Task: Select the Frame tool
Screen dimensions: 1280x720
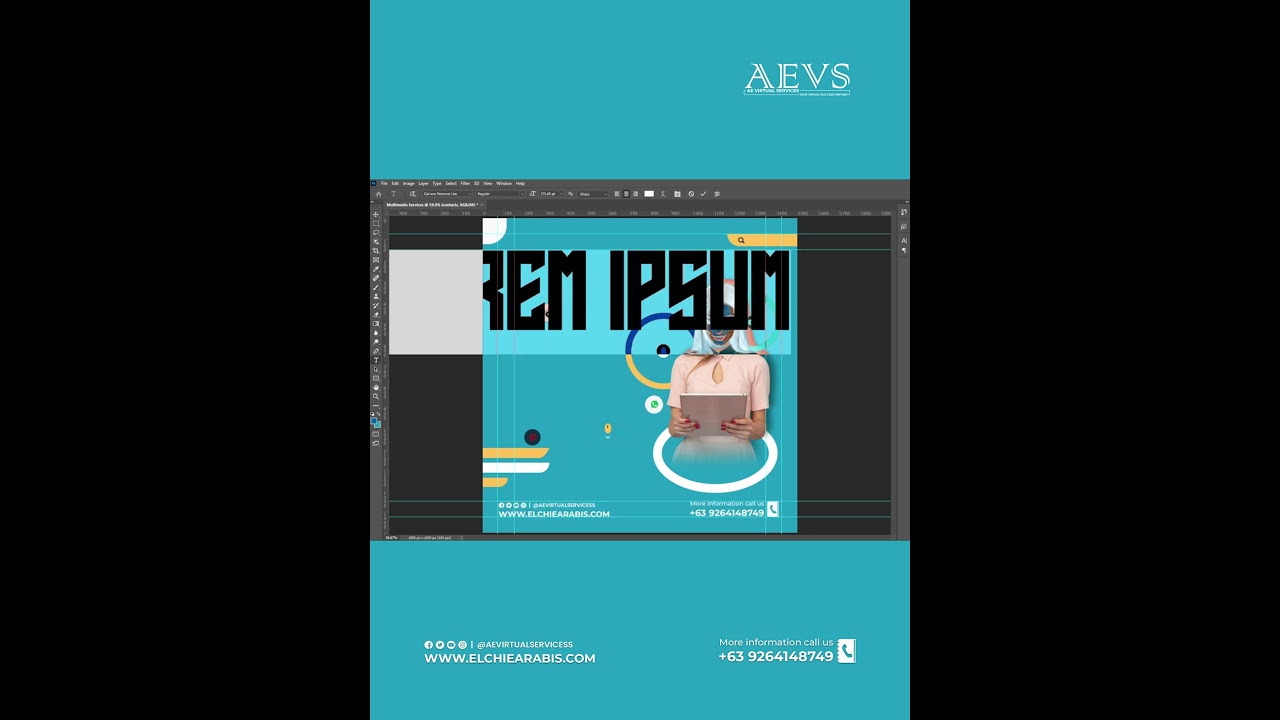Action: [x=376, y=259]
